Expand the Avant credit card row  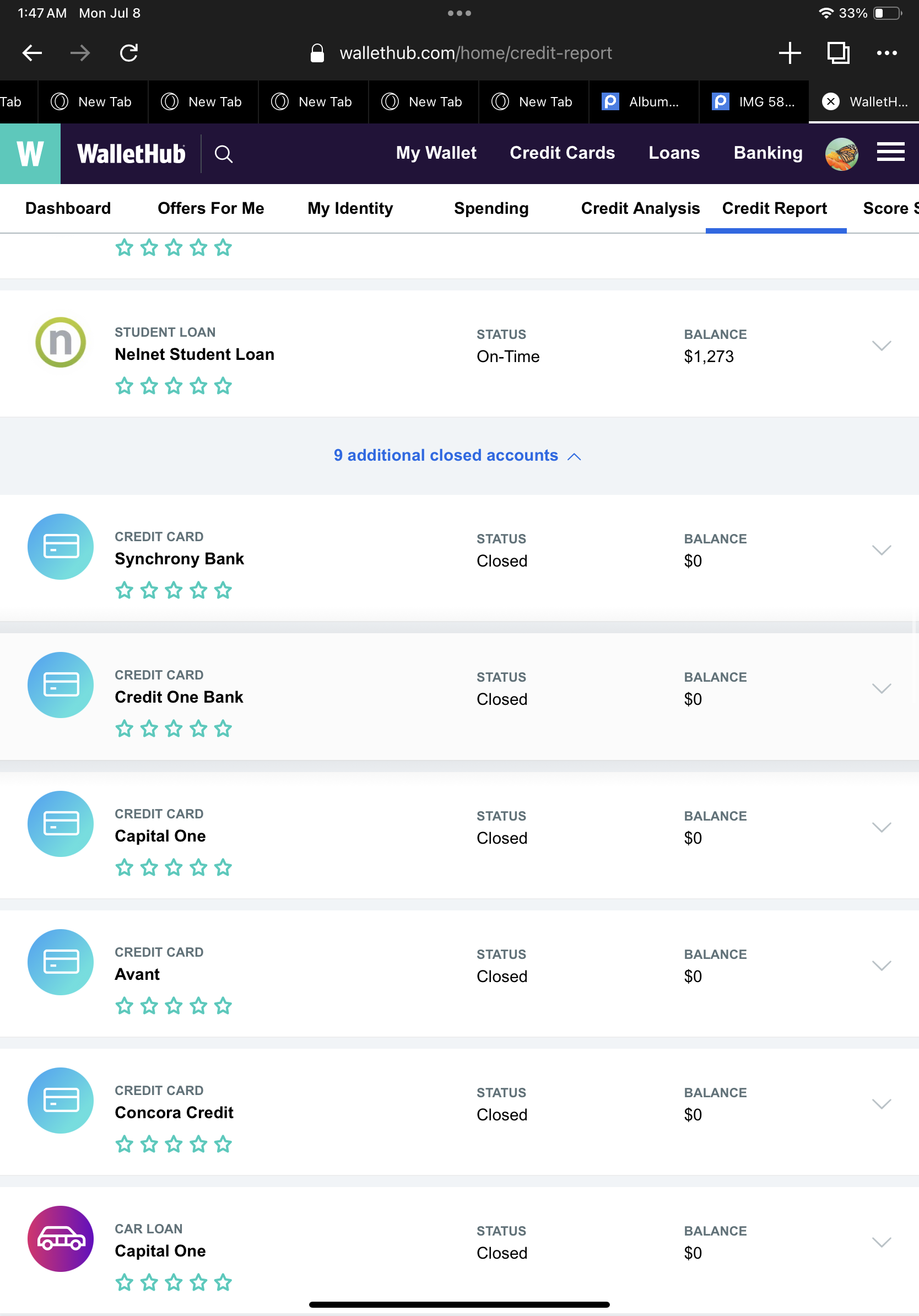click(881, 965)
